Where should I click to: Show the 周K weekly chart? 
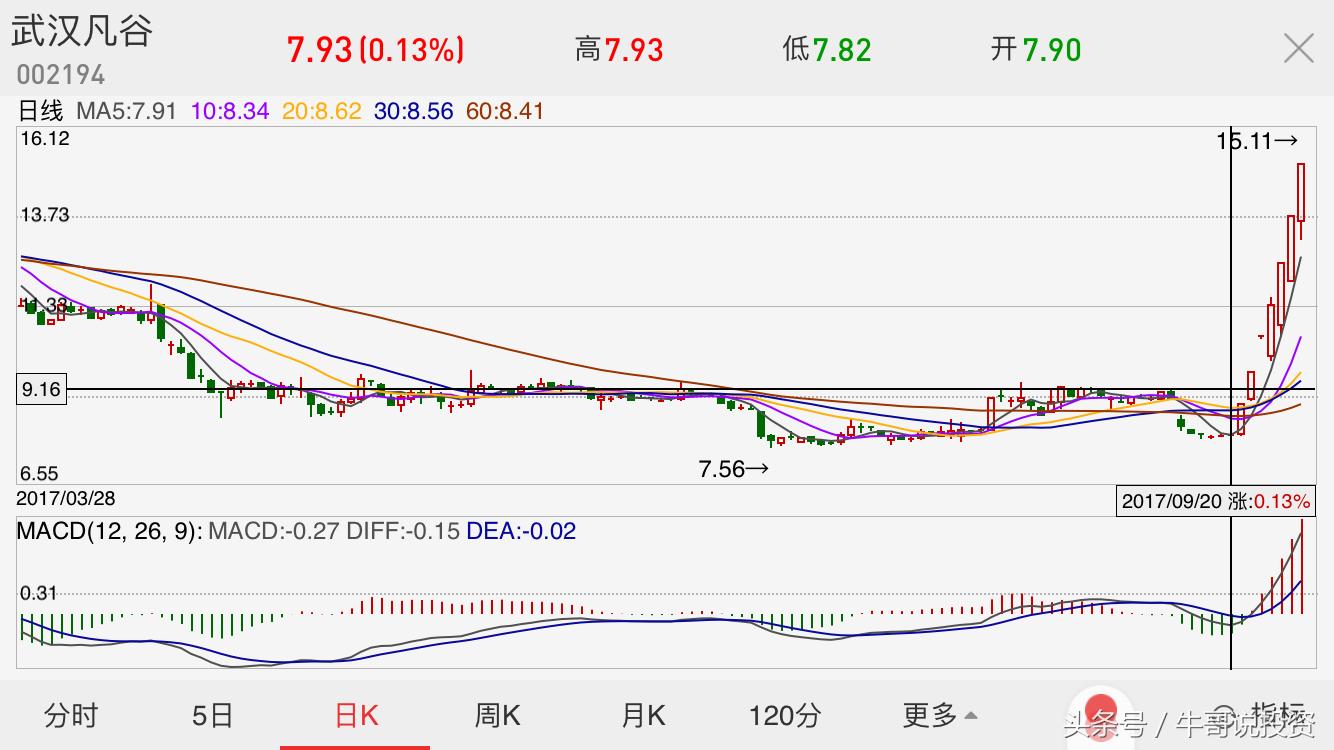[497, 715]
